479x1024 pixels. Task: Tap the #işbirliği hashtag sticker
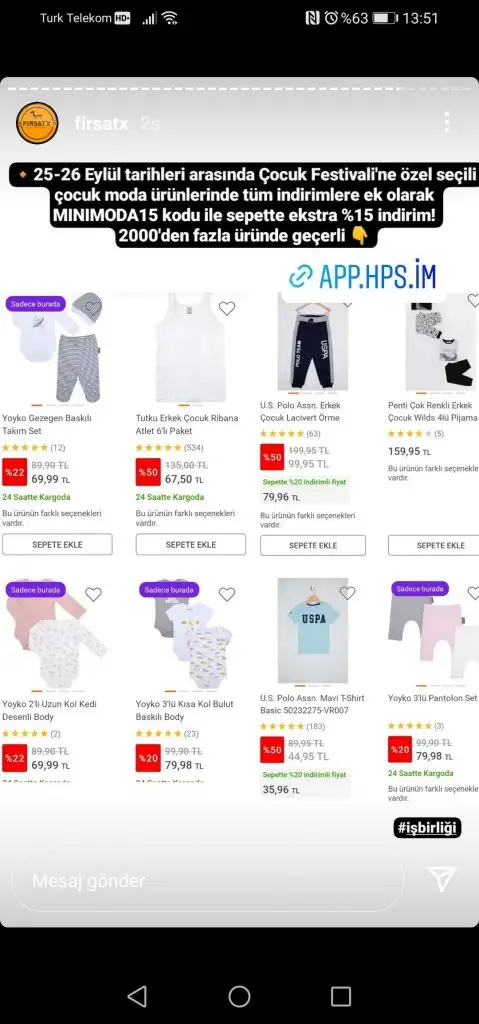(x=428, y=828)
